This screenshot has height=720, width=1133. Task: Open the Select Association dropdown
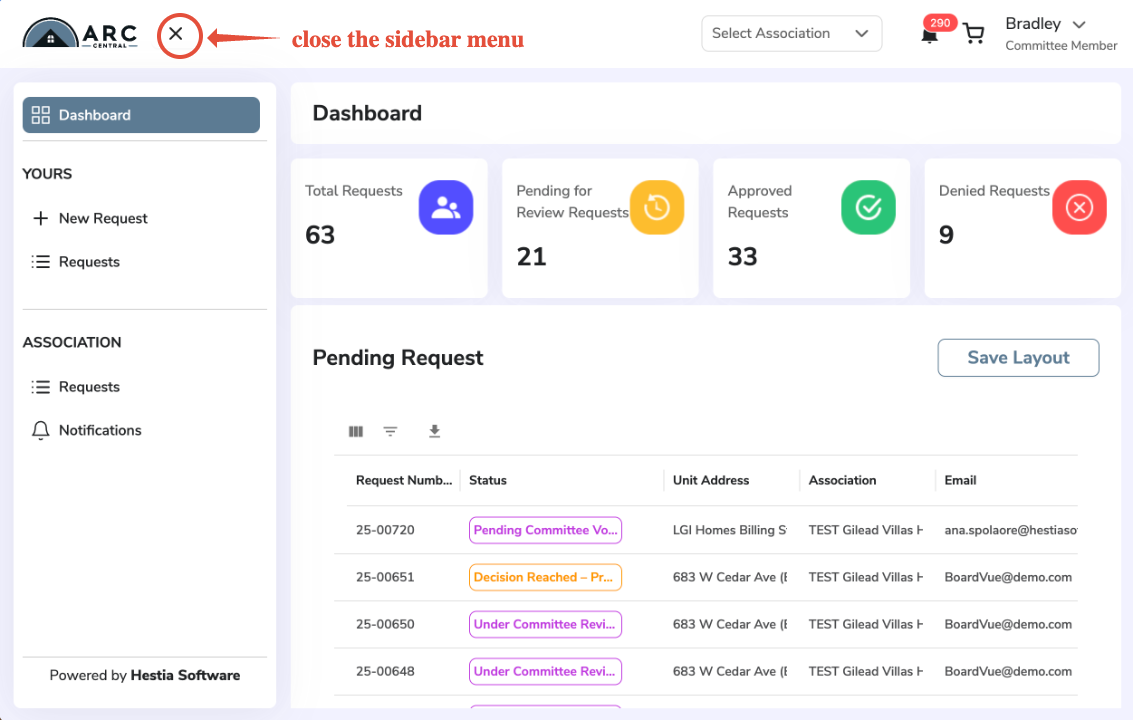click(x=791, y=33)
